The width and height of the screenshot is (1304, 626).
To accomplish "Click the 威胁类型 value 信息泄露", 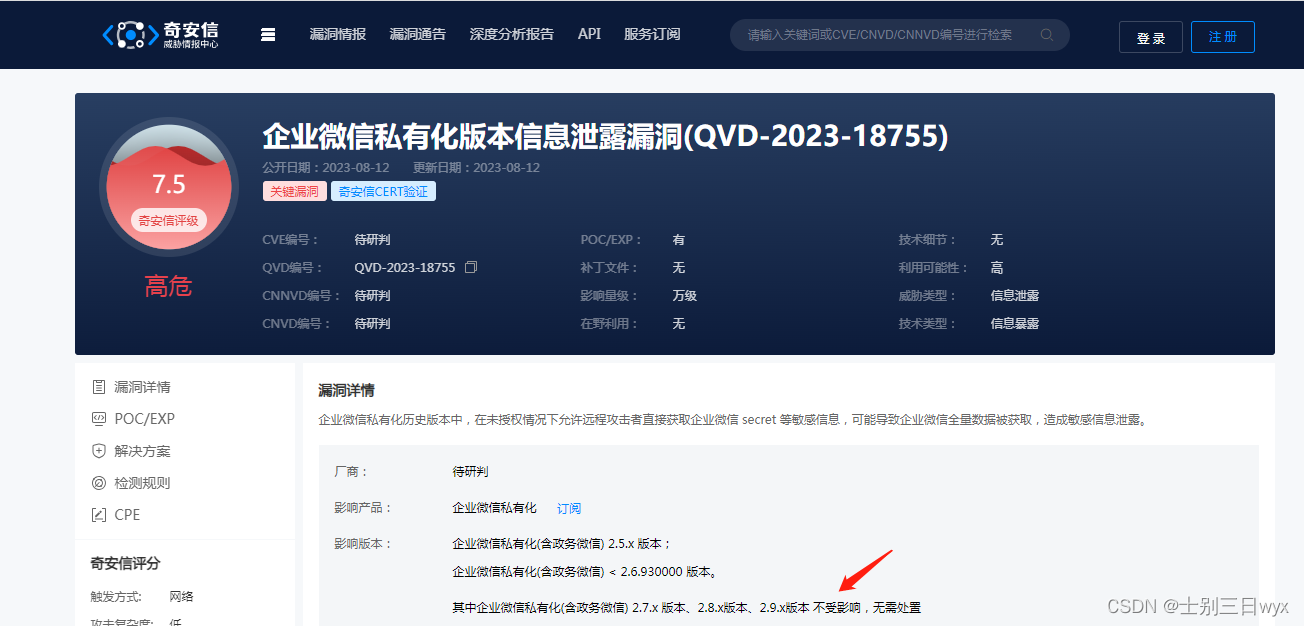I will coord(1015,296).
